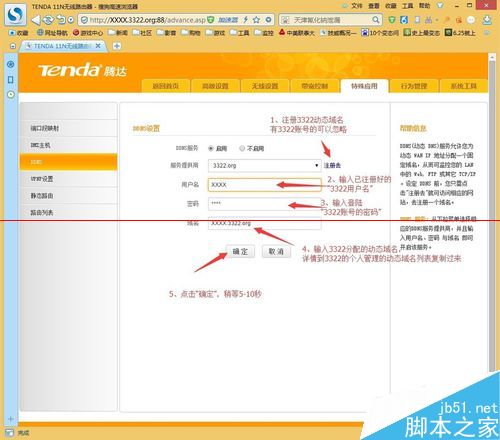Screen dimensions: 500x440
Task: Click the 注册去 register link
Action: tap(332, 165)
